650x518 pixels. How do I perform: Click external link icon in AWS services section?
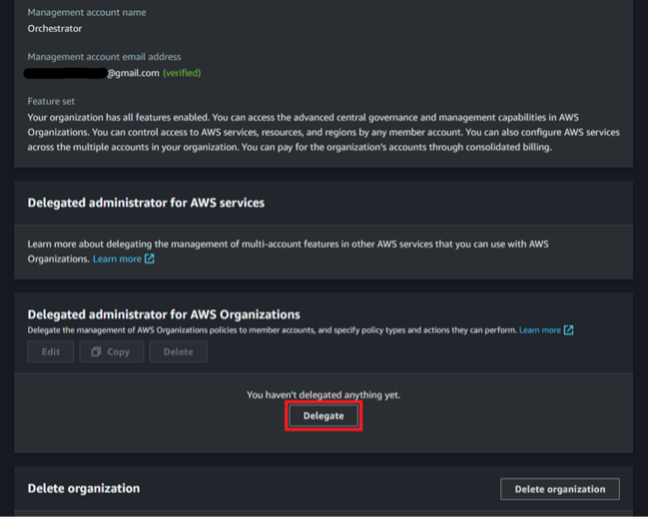150,259
